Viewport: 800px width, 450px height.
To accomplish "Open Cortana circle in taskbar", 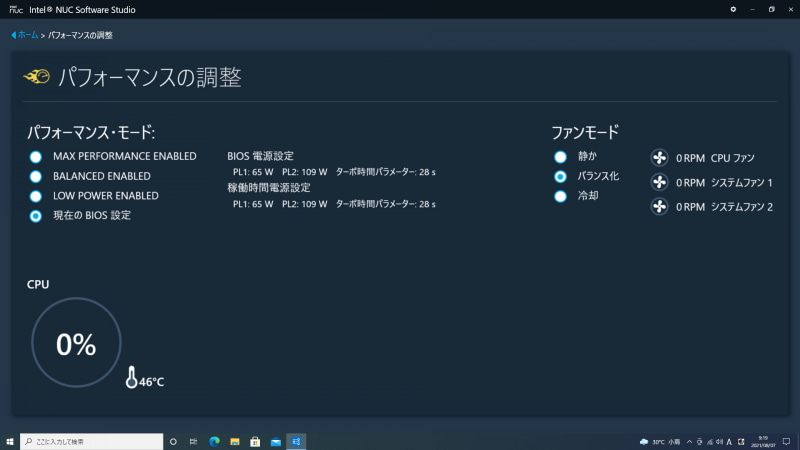I will tap(173, 441).
